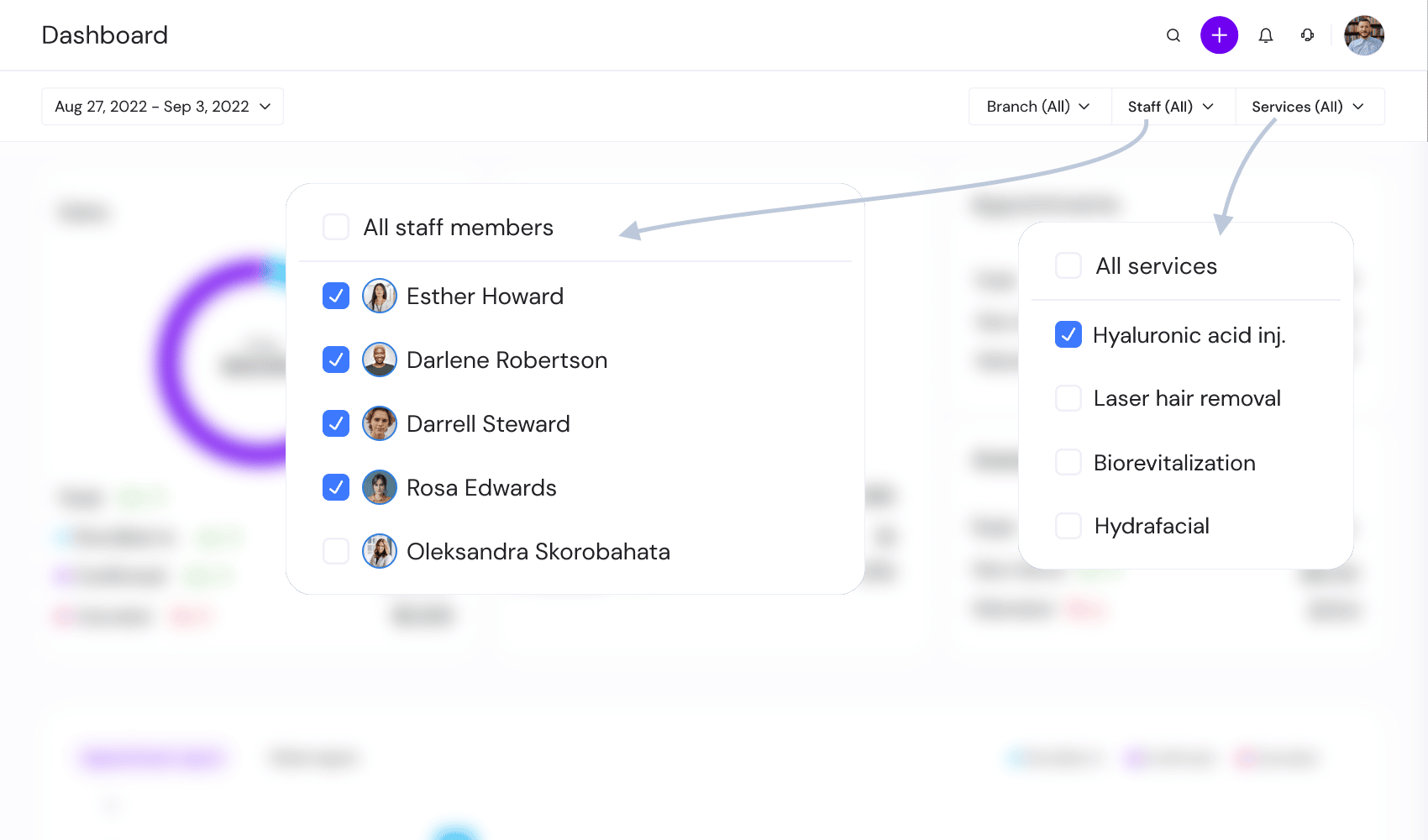Open the date range picker dropdown

click(x=162, y=106)
